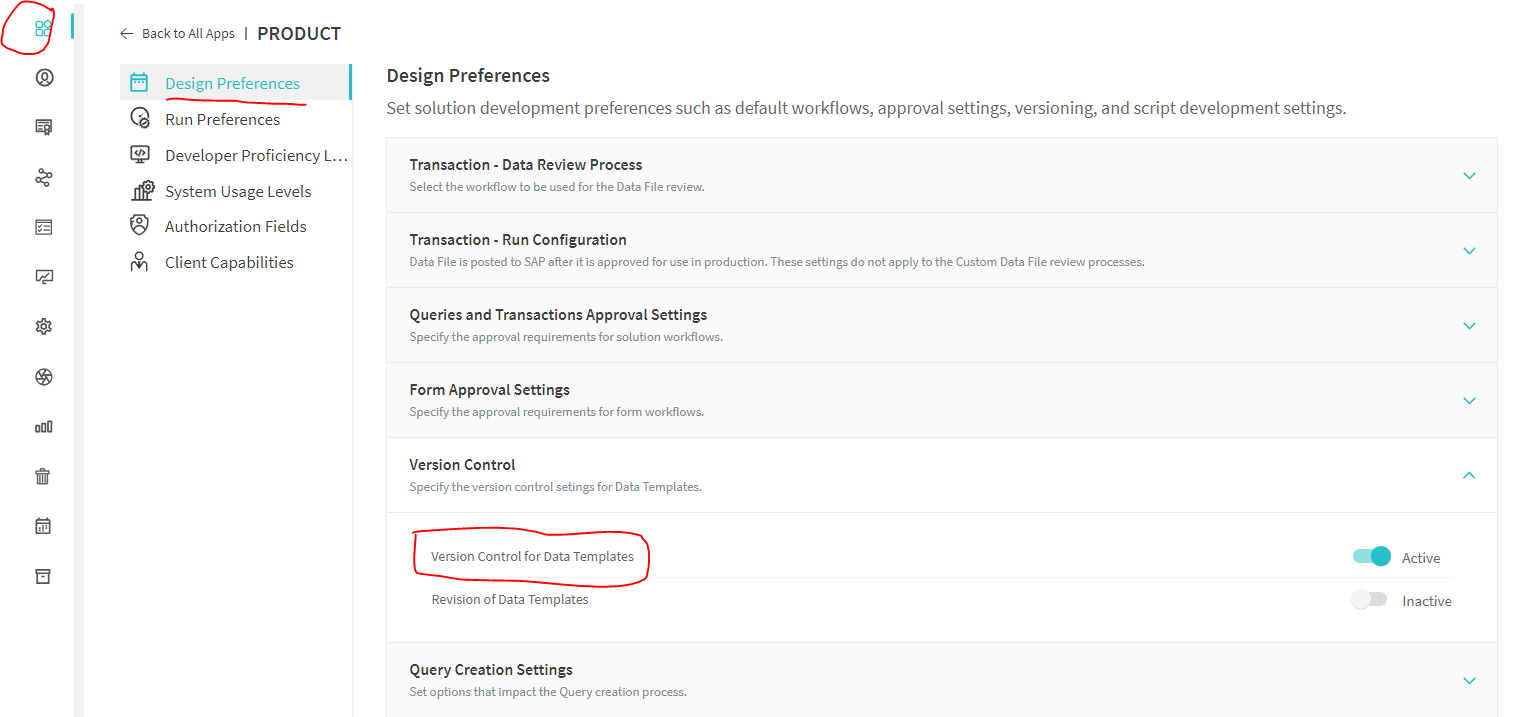Viewport: 1539px width, 717px height.
Task: Click the bar chart icon in sidebar
Action: 43,427
